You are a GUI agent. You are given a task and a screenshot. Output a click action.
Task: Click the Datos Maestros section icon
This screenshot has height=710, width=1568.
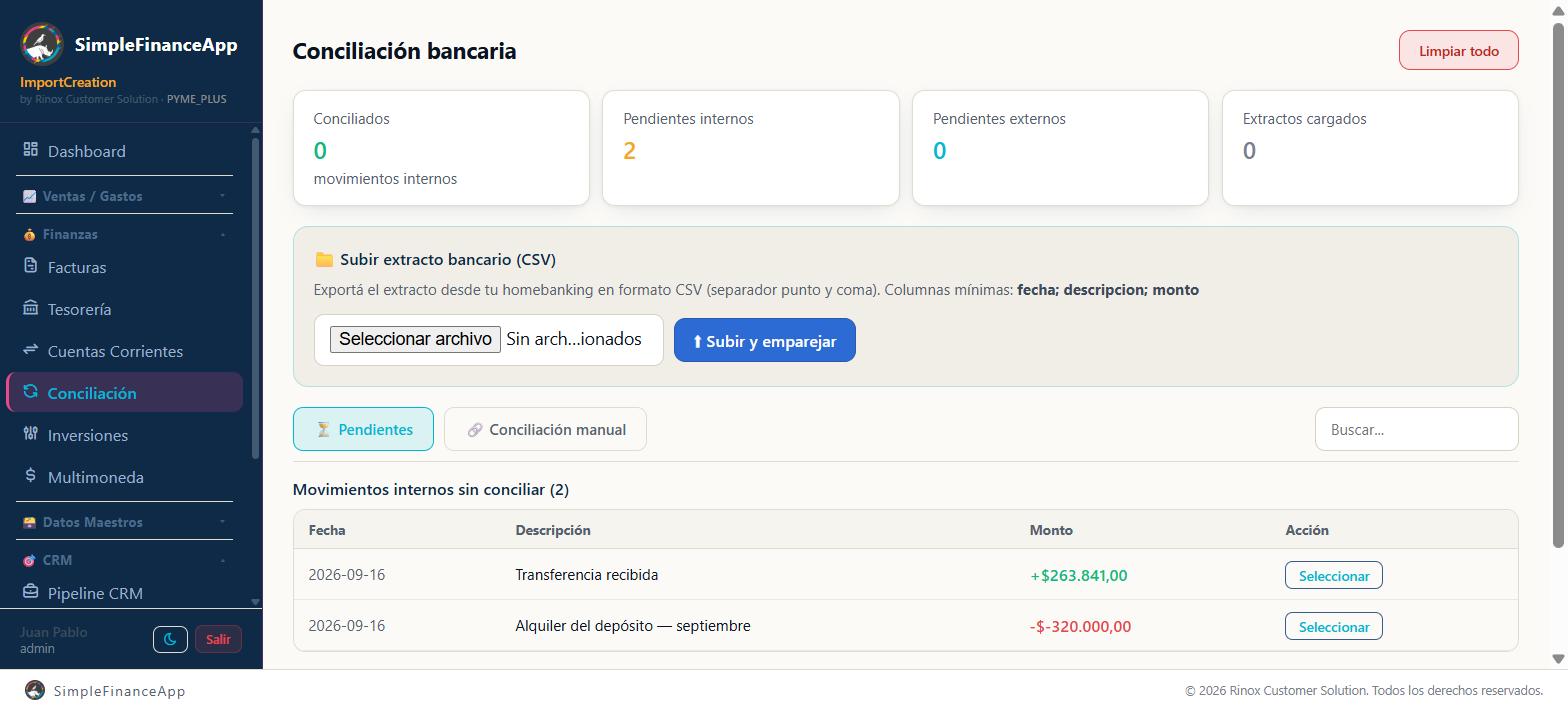[x=29, y=522]
